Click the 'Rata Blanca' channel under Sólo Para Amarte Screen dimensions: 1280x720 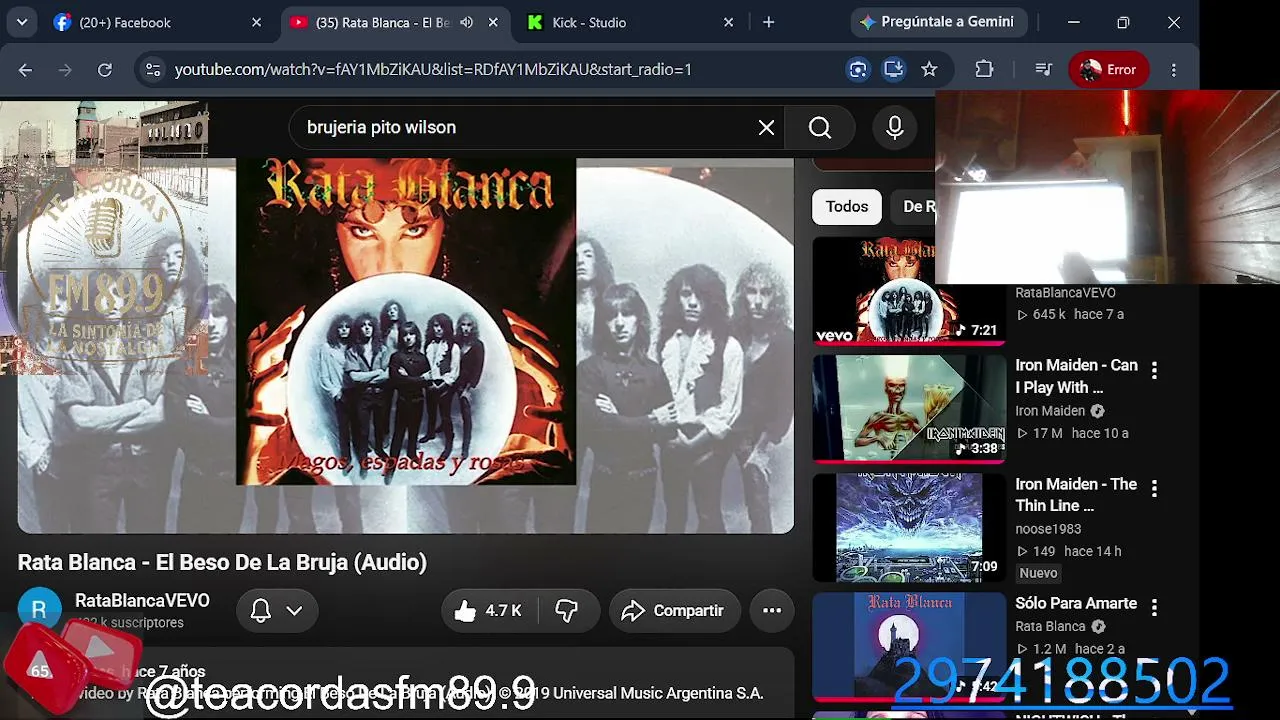[x=1050, y=626]
